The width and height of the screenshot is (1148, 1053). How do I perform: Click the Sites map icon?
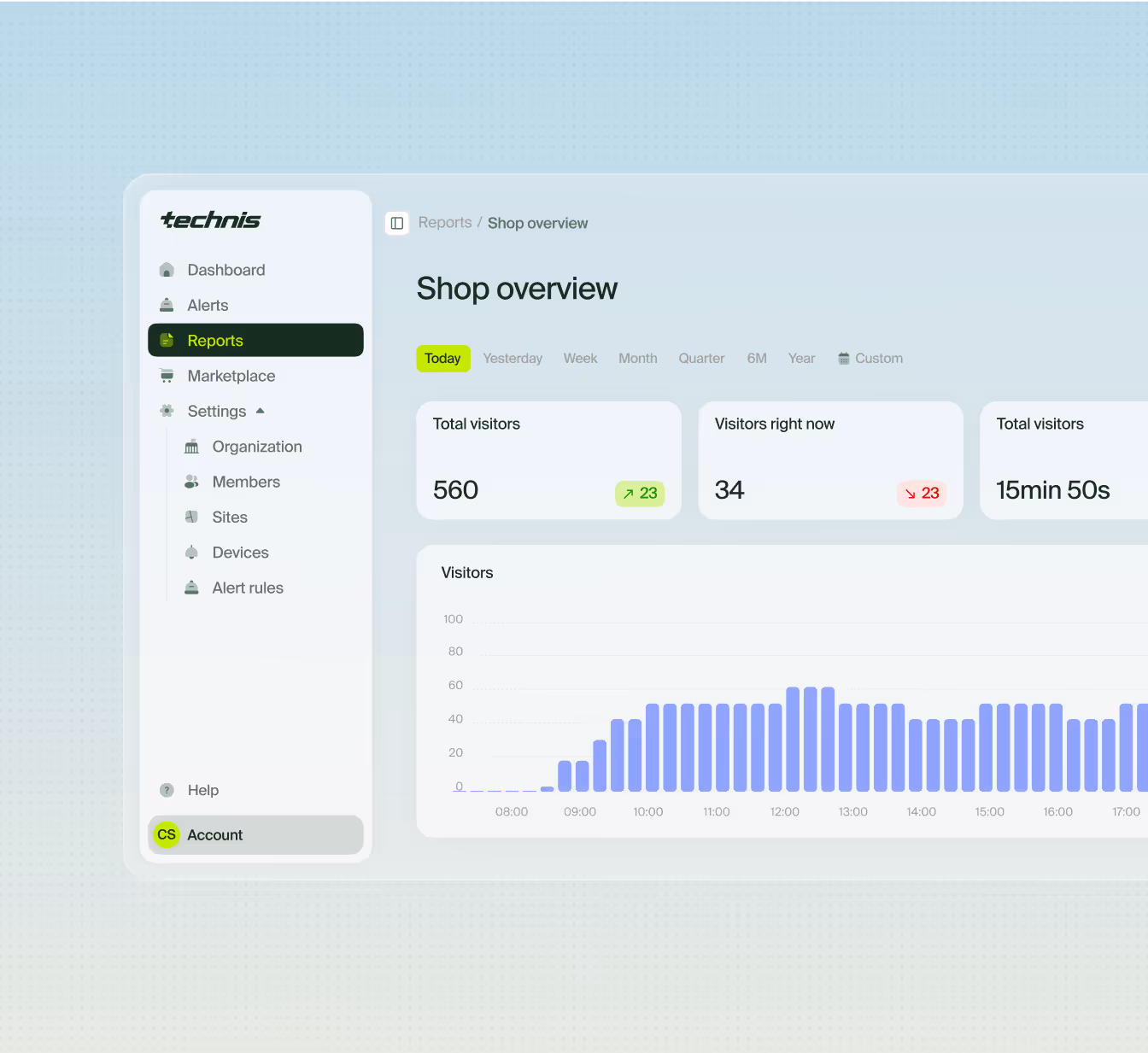tap(191, 517)
